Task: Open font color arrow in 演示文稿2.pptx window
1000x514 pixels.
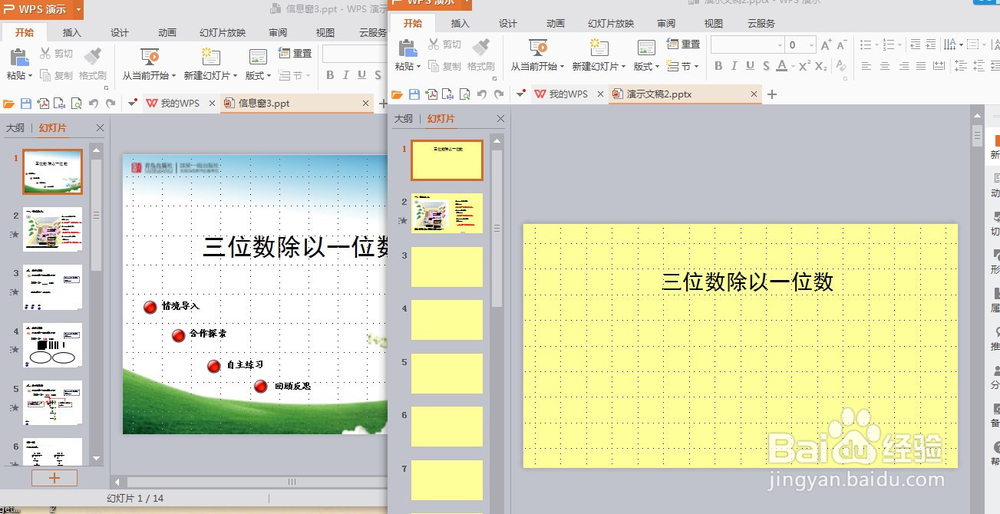Action: click(x=792, y=66)
